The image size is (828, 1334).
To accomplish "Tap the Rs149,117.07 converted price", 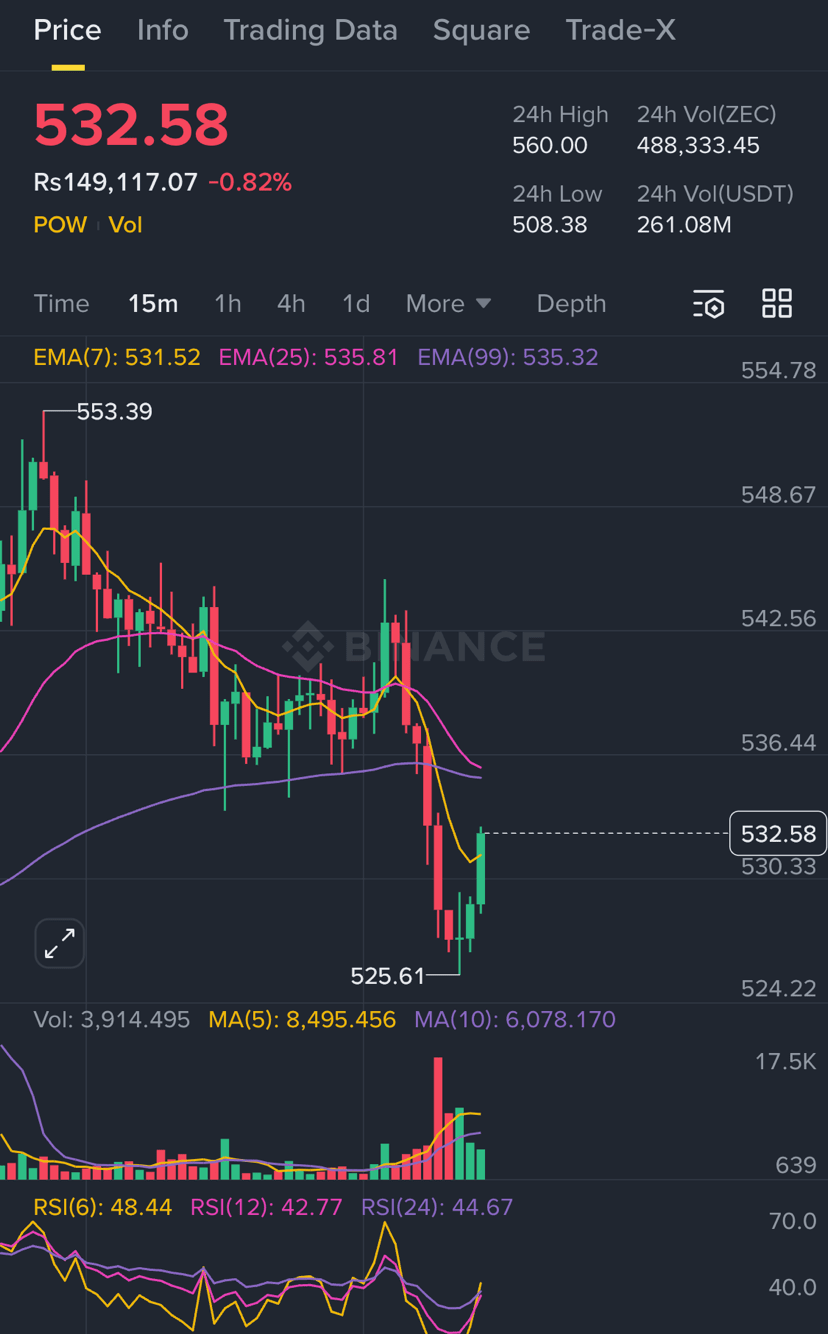I will (x=115, y=182).
